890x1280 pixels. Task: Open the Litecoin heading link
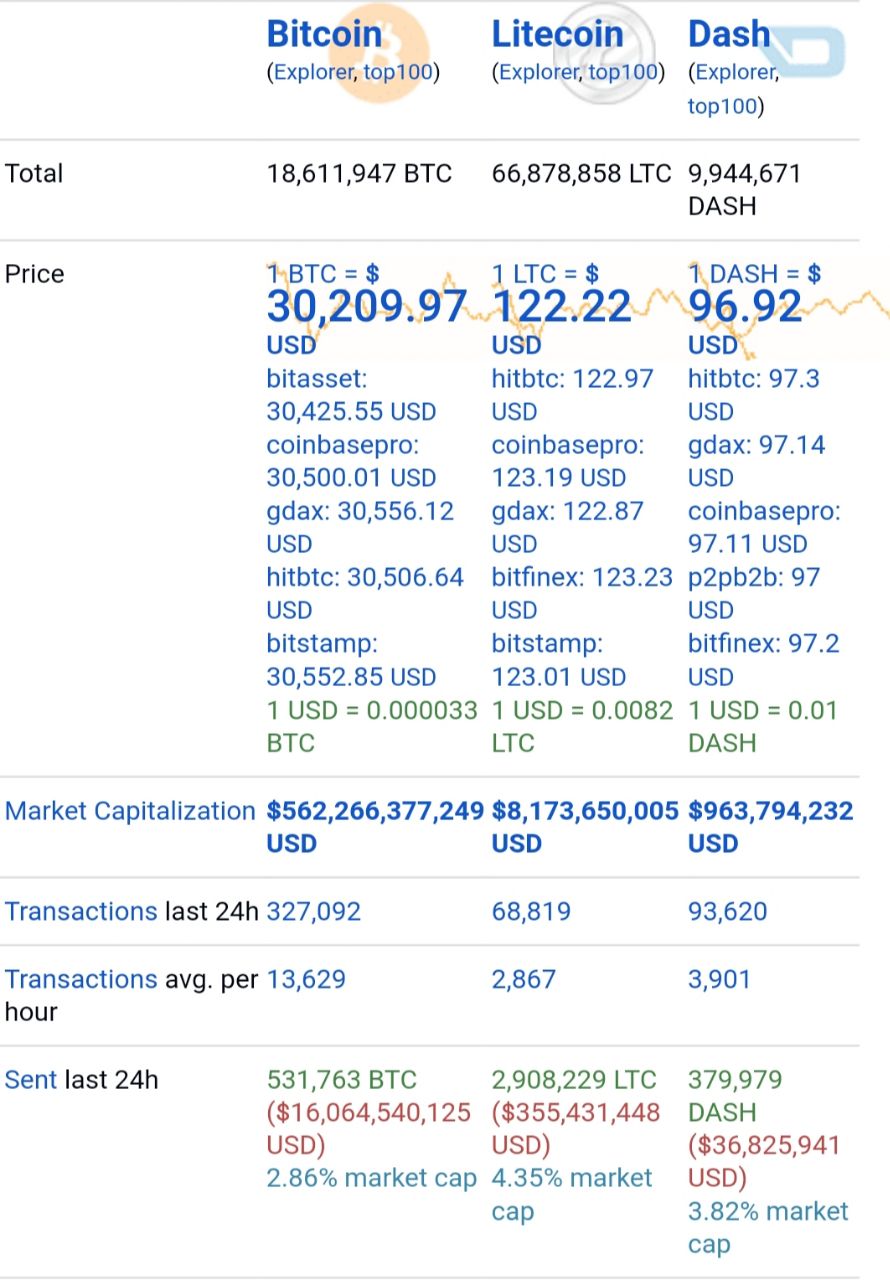coord(557,34)
